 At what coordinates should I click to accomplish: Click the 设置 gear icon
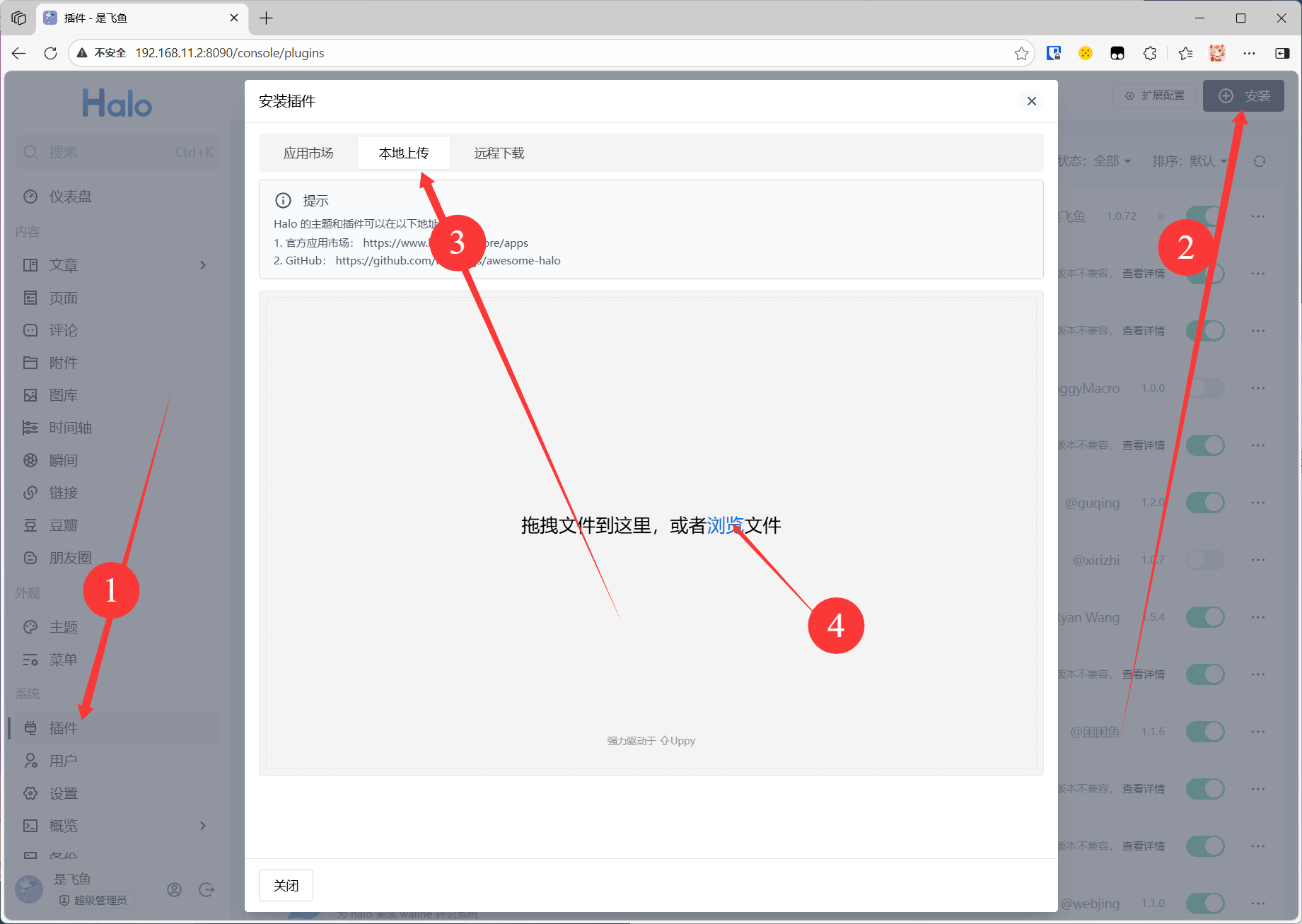30,793
